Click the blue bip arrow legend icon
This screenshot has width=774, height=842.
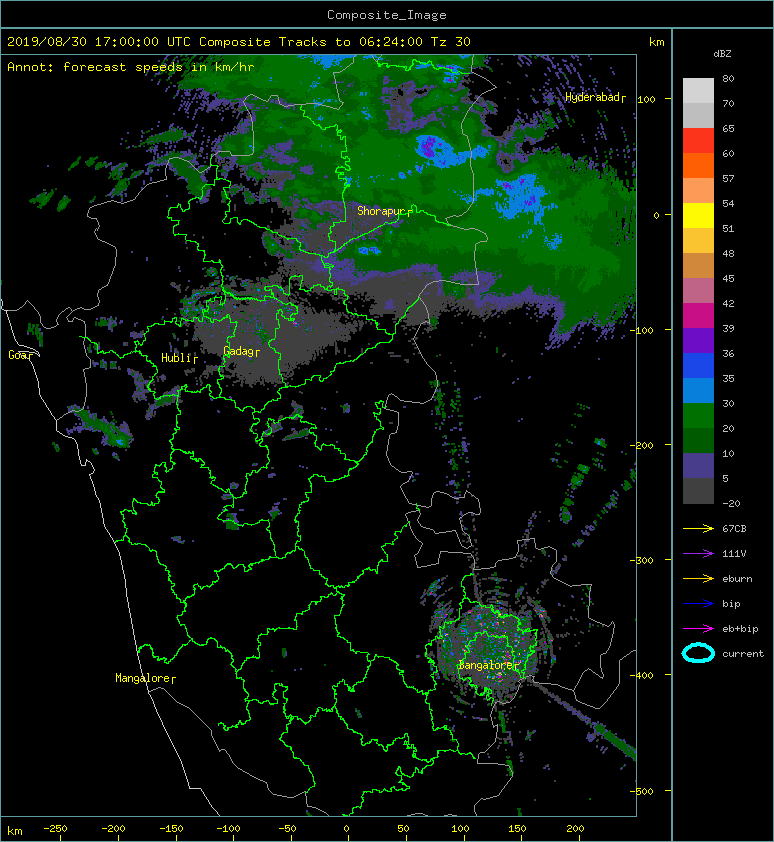[x=698, y=604]
